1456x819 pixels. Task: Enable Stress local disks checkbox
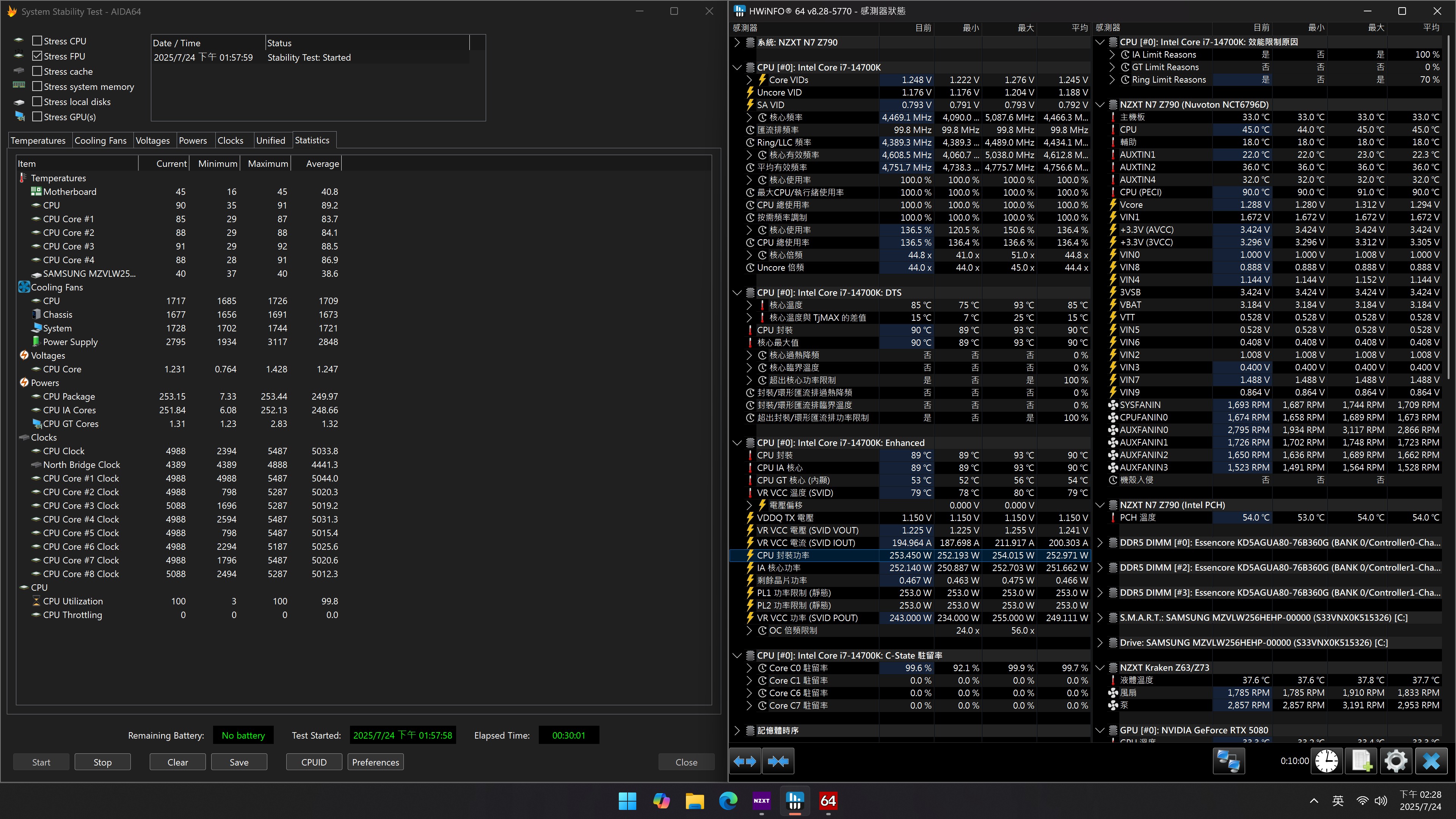click(x=37, y=102)
